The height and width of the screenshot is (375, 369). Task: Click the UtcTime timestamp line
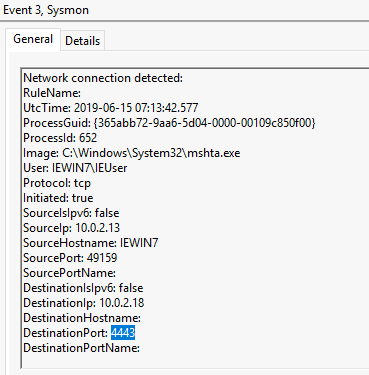111,108
